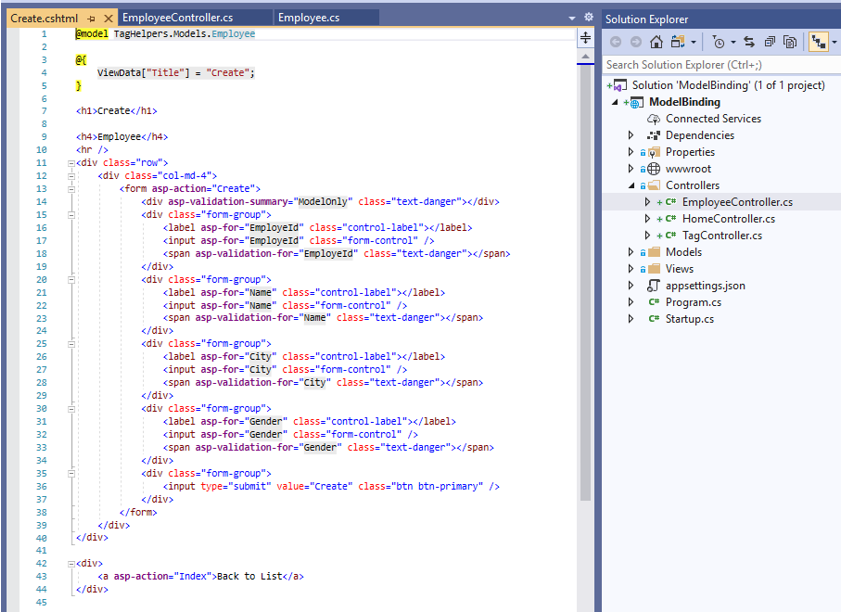This screenshot has height=613, width=844.
Task: Click the Back arrow in Solution Explorer
Action: pos(616,42)
